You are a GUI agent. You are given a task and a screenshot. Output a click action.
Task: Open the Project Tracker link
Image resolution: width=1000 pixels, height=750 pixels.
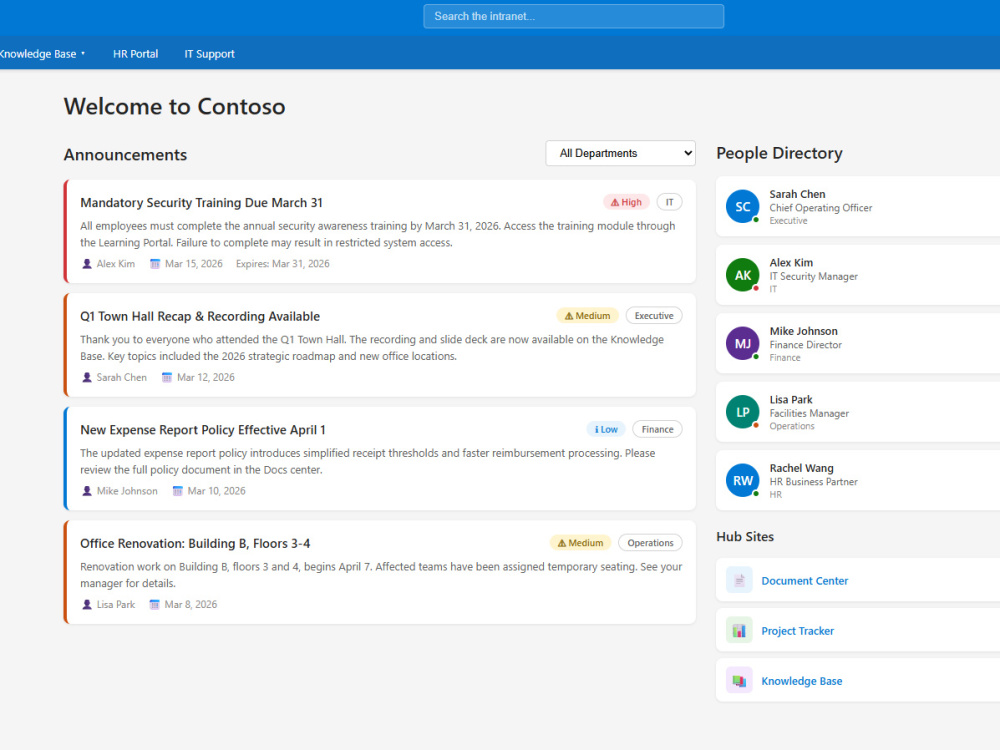point(798,631)
